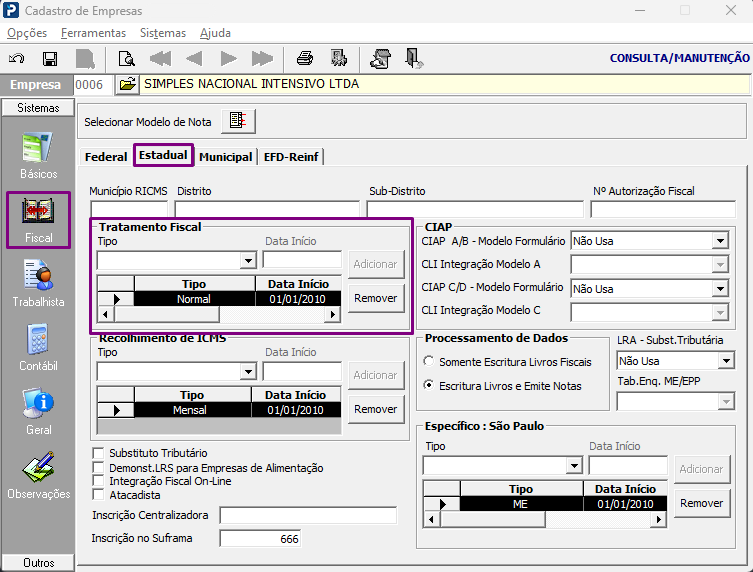Viewport: 753px width, 572px height.
Task: Switch to the Municipal tab
Action: pyautogui.click(x=226, y=157)
